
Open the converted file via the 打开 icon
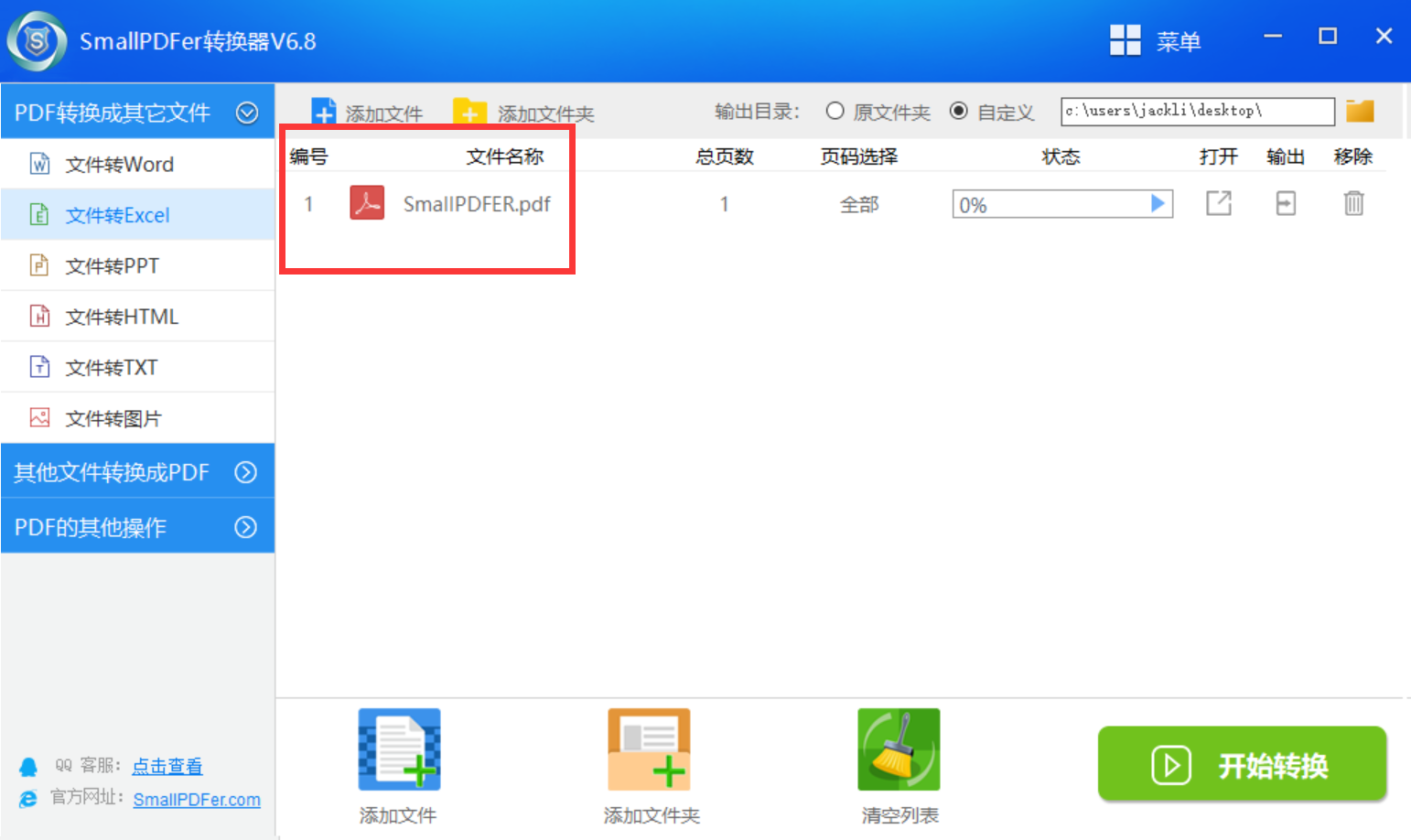point(1219,203)
